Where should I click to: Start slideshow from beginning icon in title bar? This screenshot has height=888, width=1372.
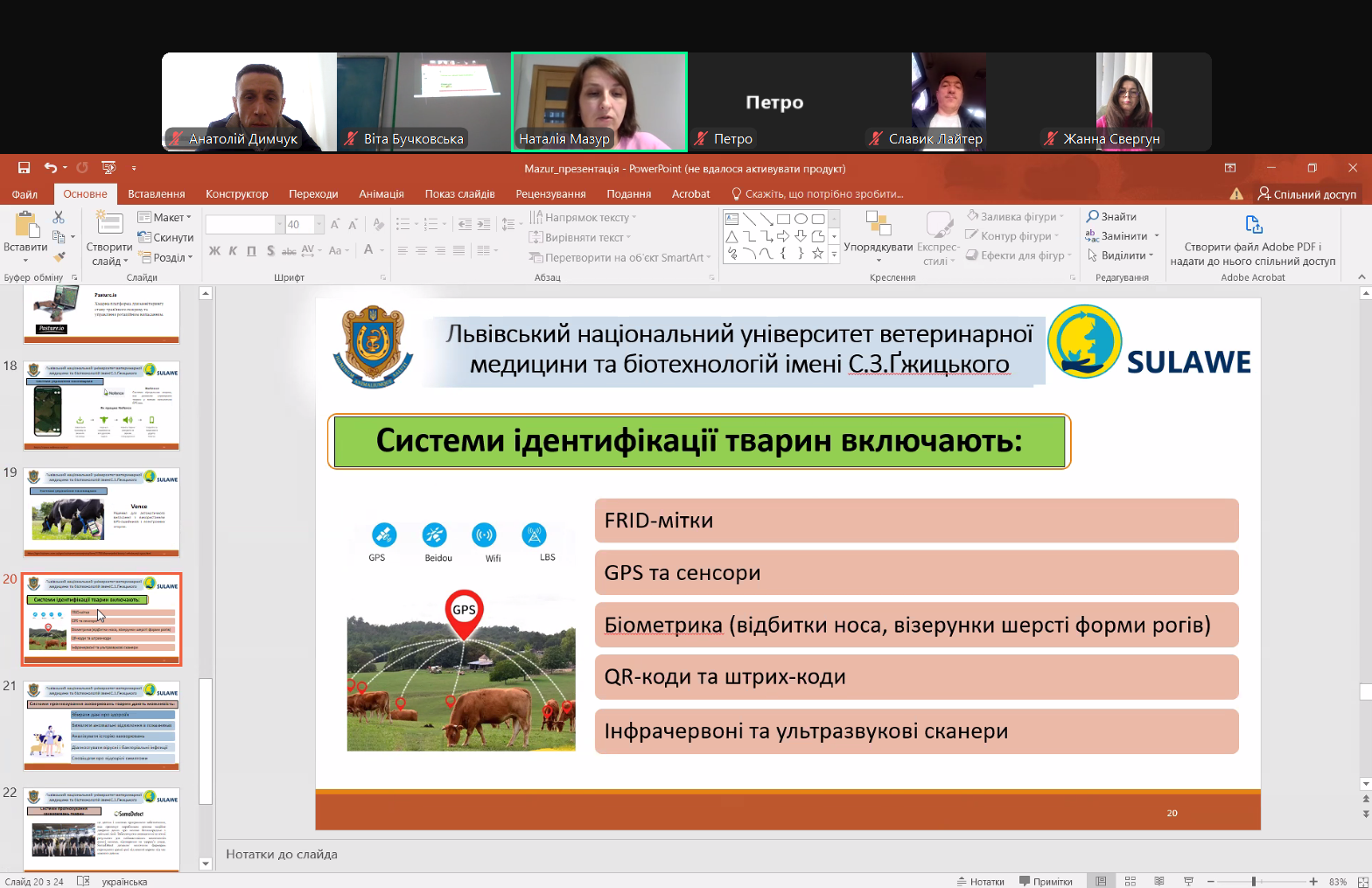pyautogui.click(x=108, y=168)
